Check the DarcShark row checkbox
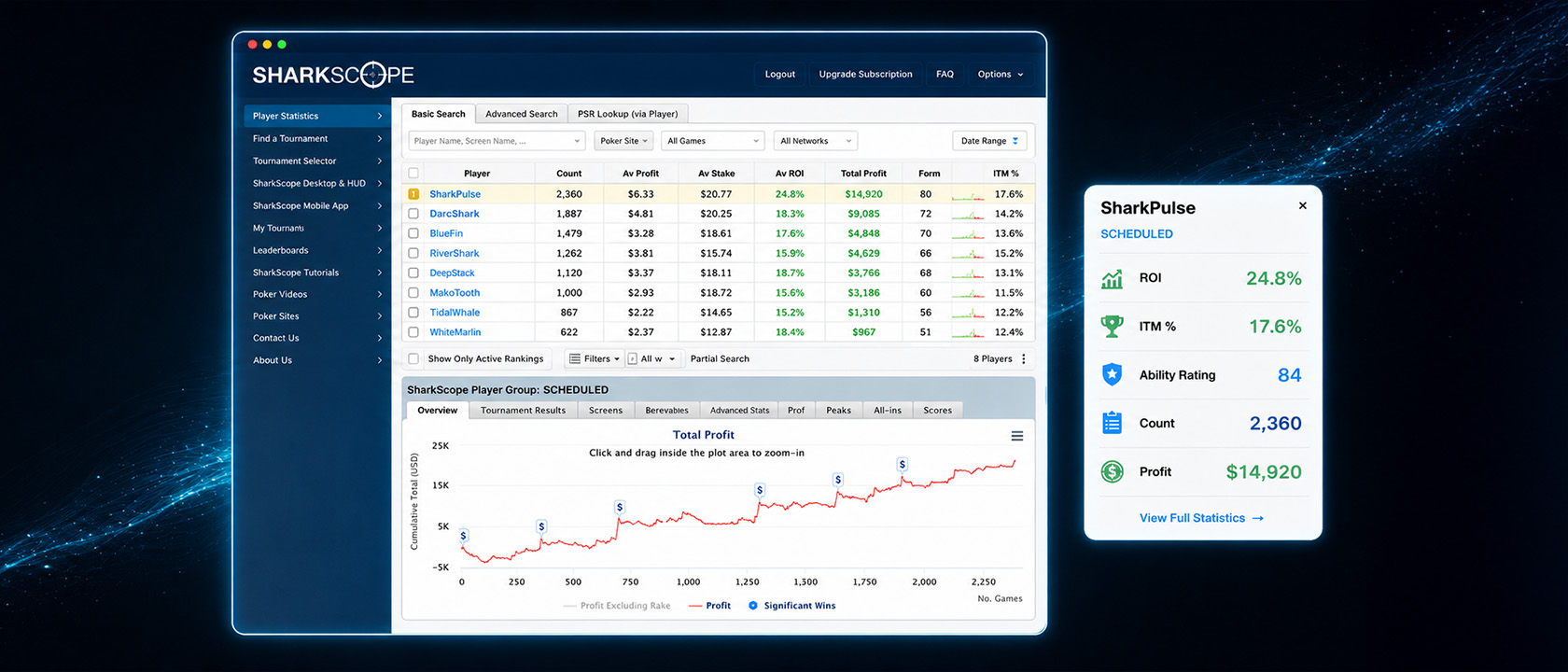Image resolution: width=1568 pixels, height=672 pixels. [413, 214]
